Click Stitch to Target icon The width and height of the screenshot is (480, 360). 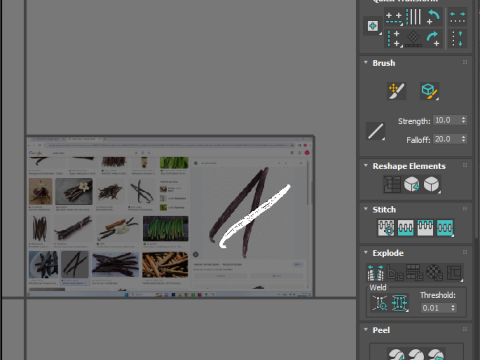coord(386,228)
